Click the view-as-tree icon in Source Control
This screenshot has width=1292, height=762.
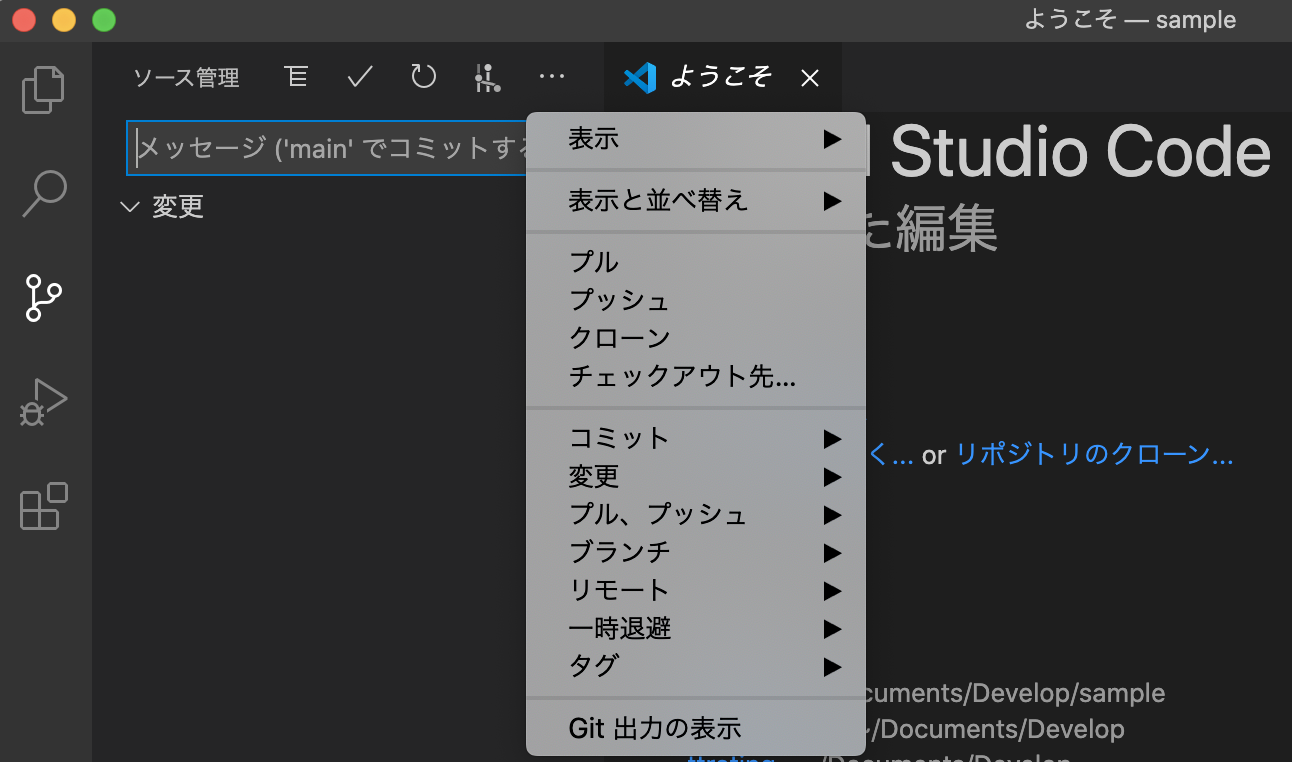pos(296,76)
